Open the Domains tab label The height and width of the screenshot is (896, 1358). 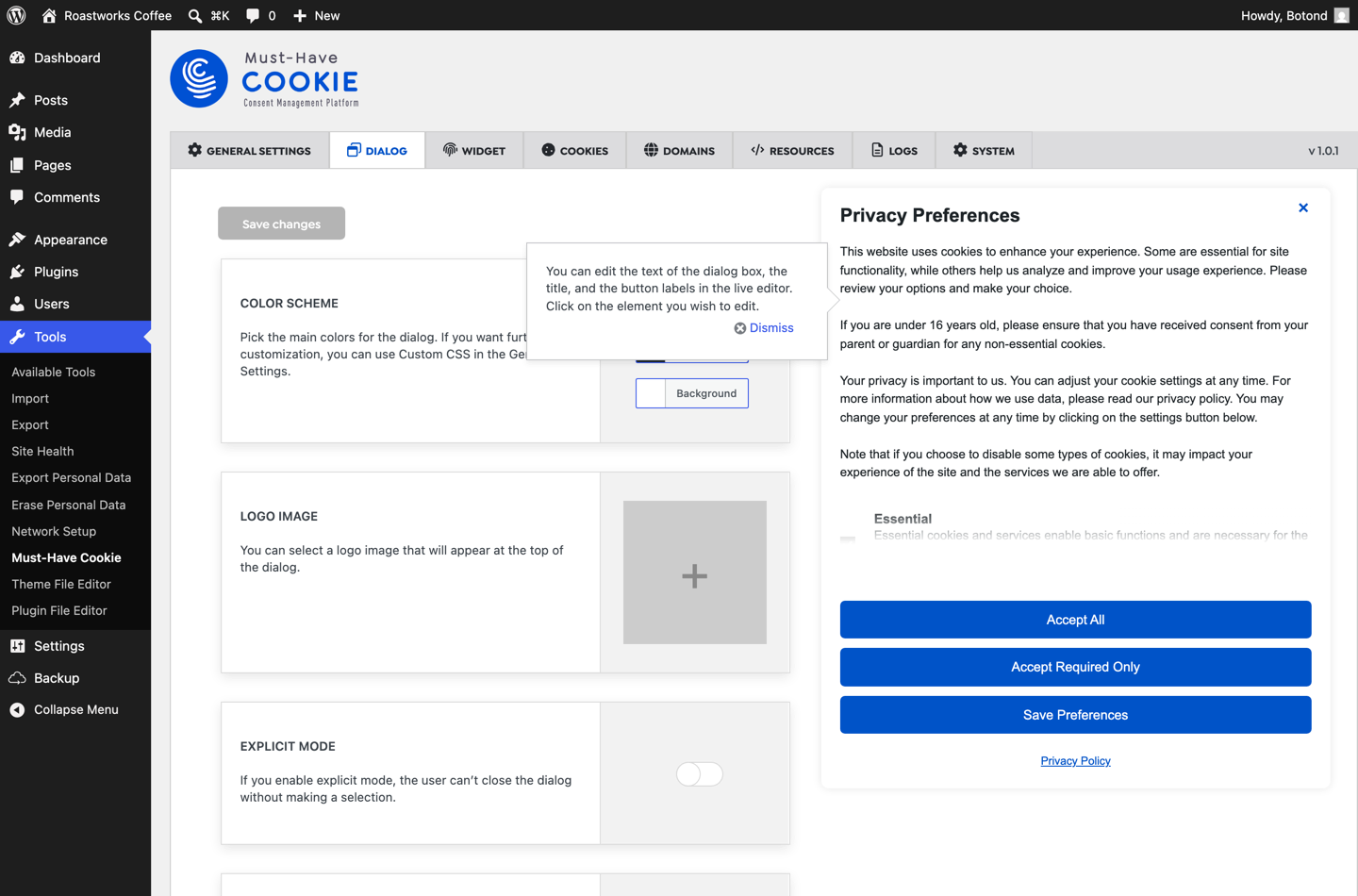coord(688,151)
